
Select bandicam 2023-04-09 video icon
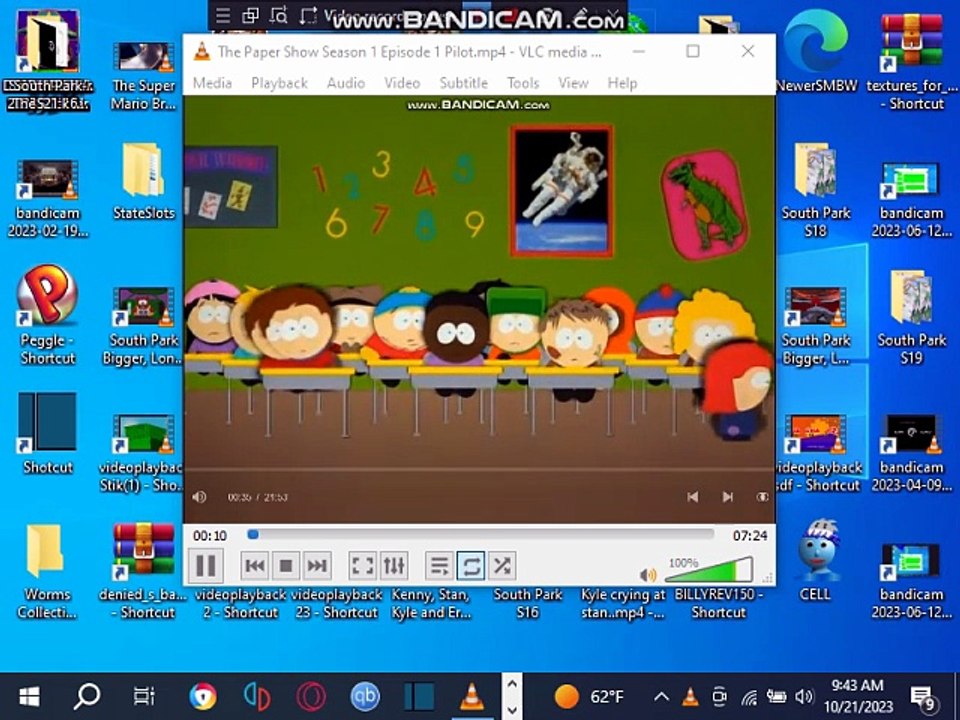point(912,453)
